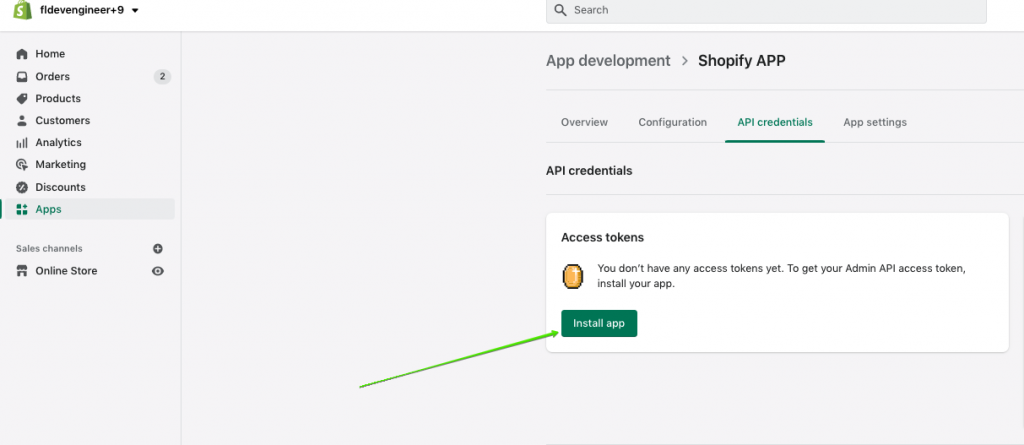View Online Store via eye icon
Screen dimensions: 1024x445
[157, 271]
